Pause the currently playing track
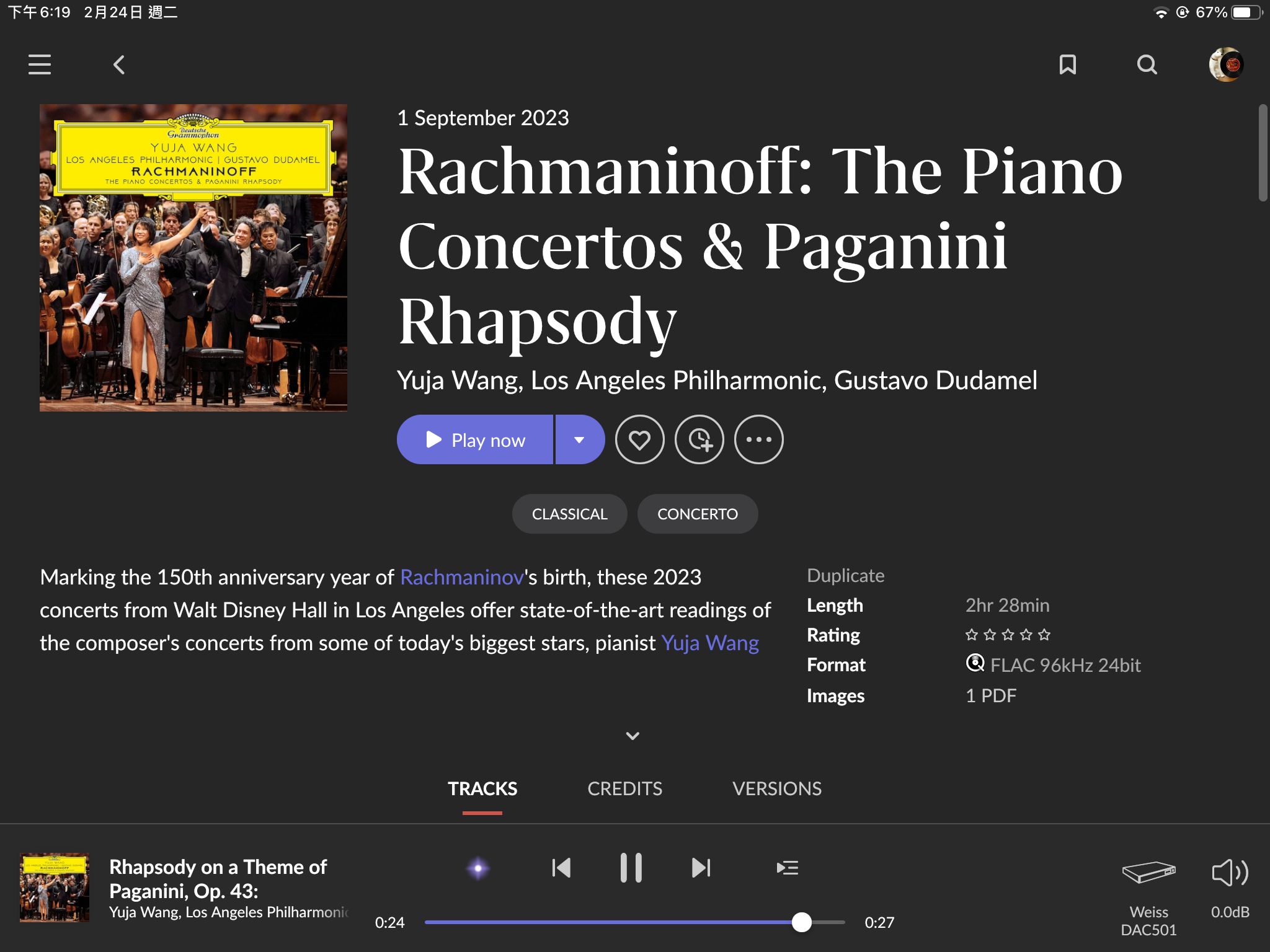1270x952 pixels. [x=631, y=868]
